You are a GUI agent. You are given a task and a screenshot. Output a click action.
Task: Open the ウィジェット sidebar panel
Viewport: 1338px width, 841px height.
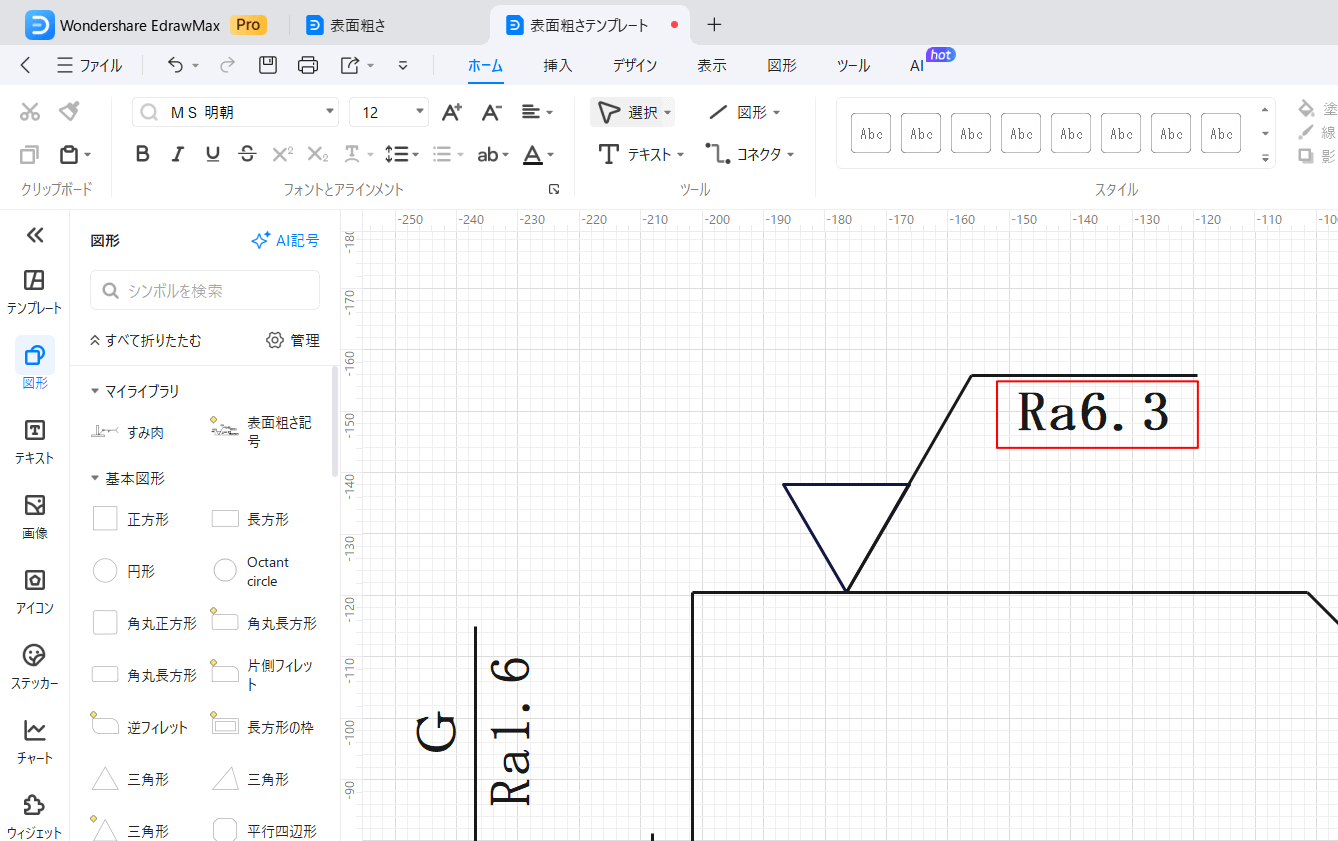(35, 815)
